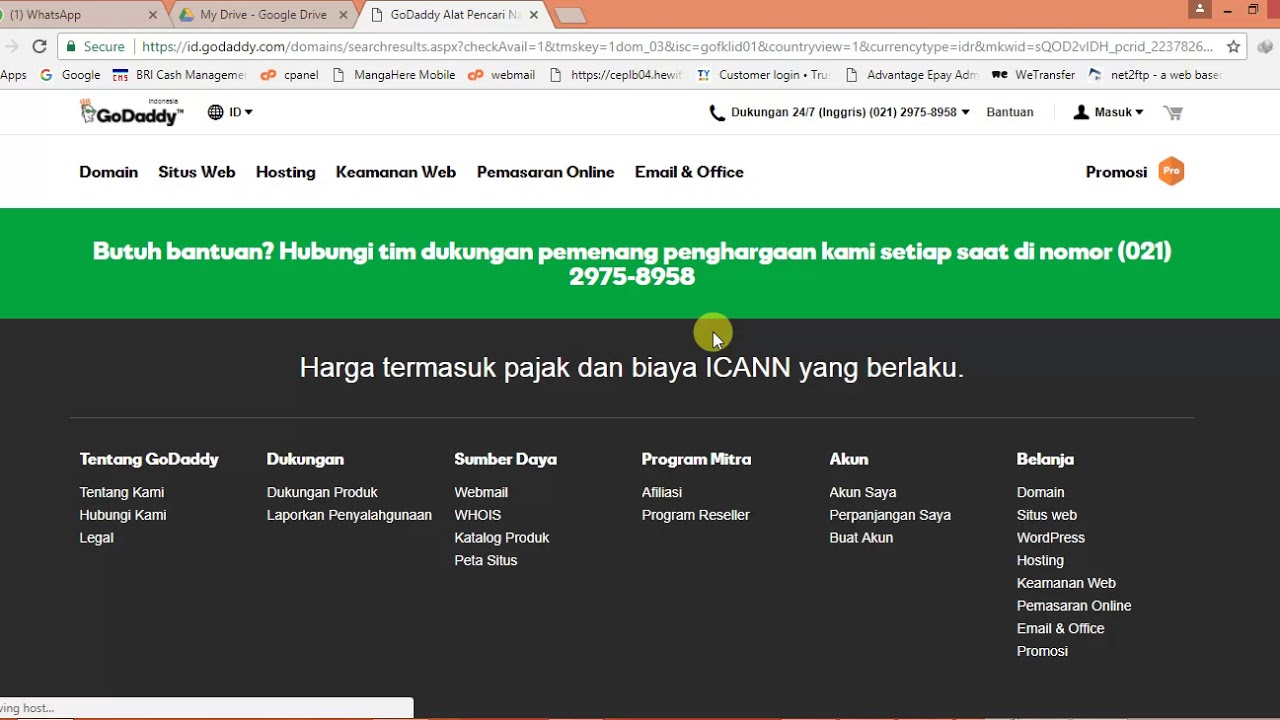Open Akun Saya footer link

pos(863,492)
